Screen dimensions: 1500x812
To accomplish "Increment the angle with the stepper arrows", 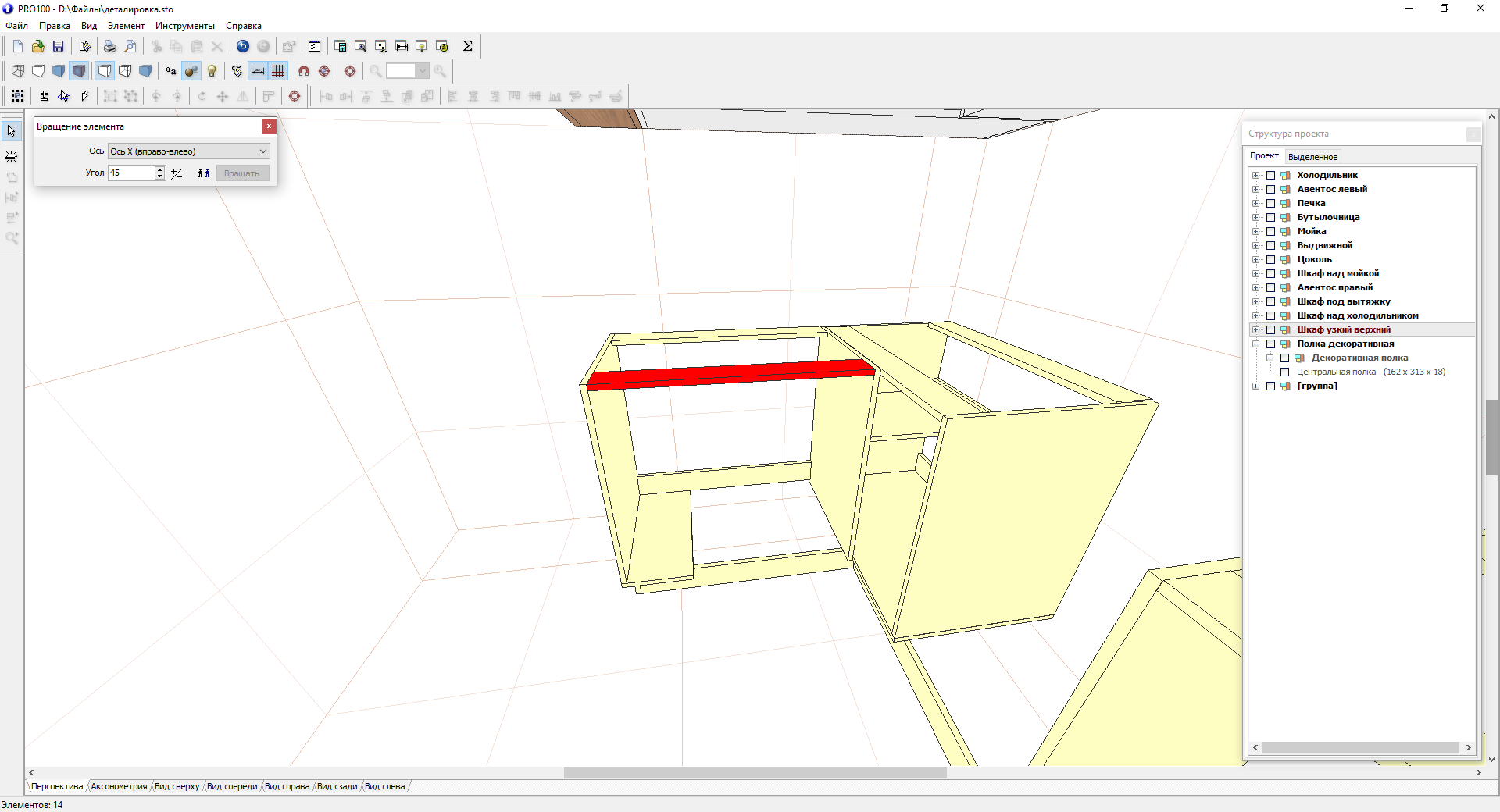I will point(160,169).
